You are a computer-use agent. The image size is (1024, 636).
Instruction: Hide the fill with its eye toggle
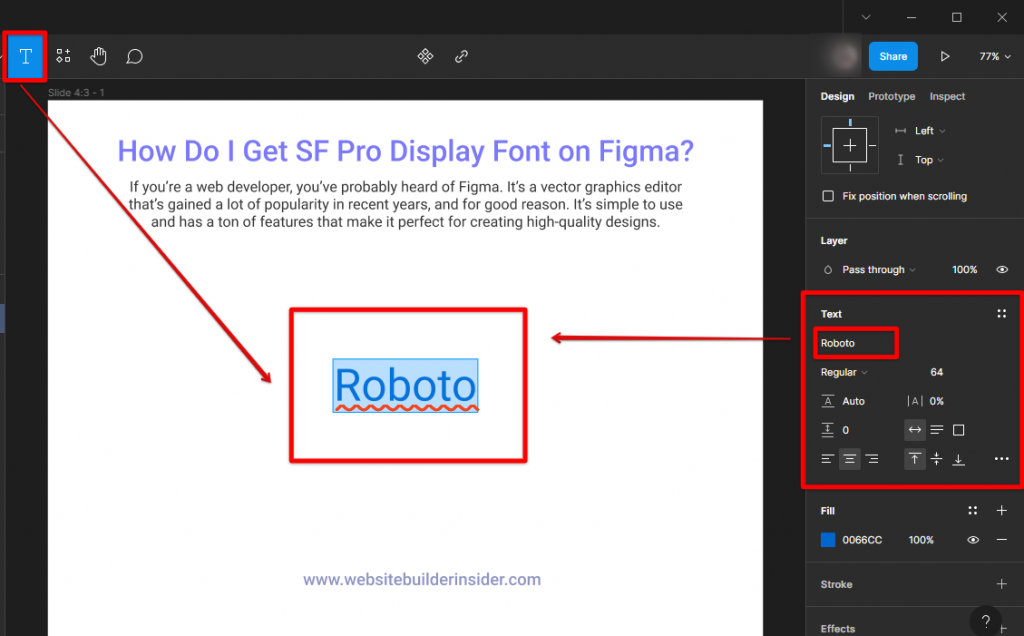coord(972,539)
